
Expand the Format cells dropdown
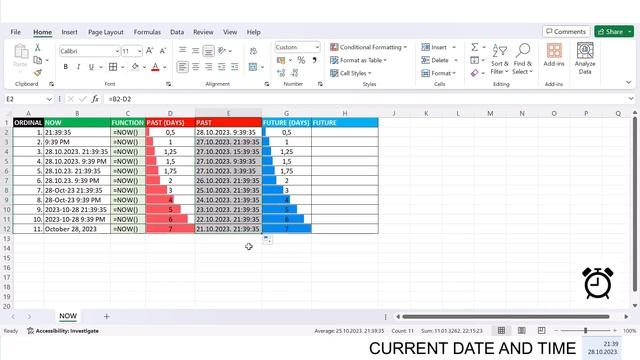[454, 73]
